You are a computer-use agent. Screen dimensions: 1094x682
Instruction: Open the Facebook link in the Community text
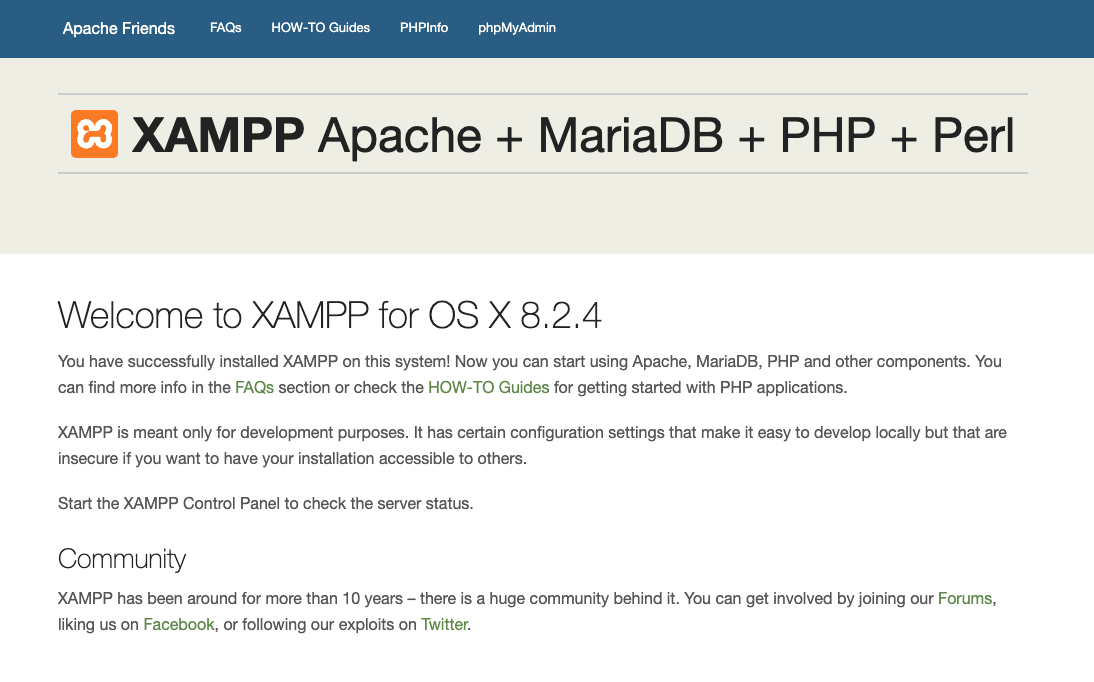(x=179, y=624)
